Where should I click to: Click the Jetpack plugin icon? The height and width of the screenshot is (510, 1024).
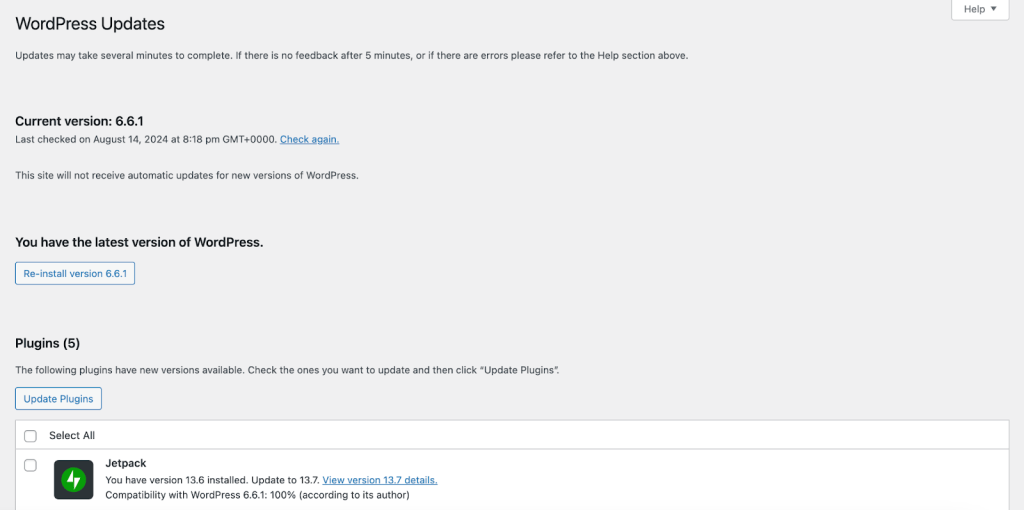point(73,480)
